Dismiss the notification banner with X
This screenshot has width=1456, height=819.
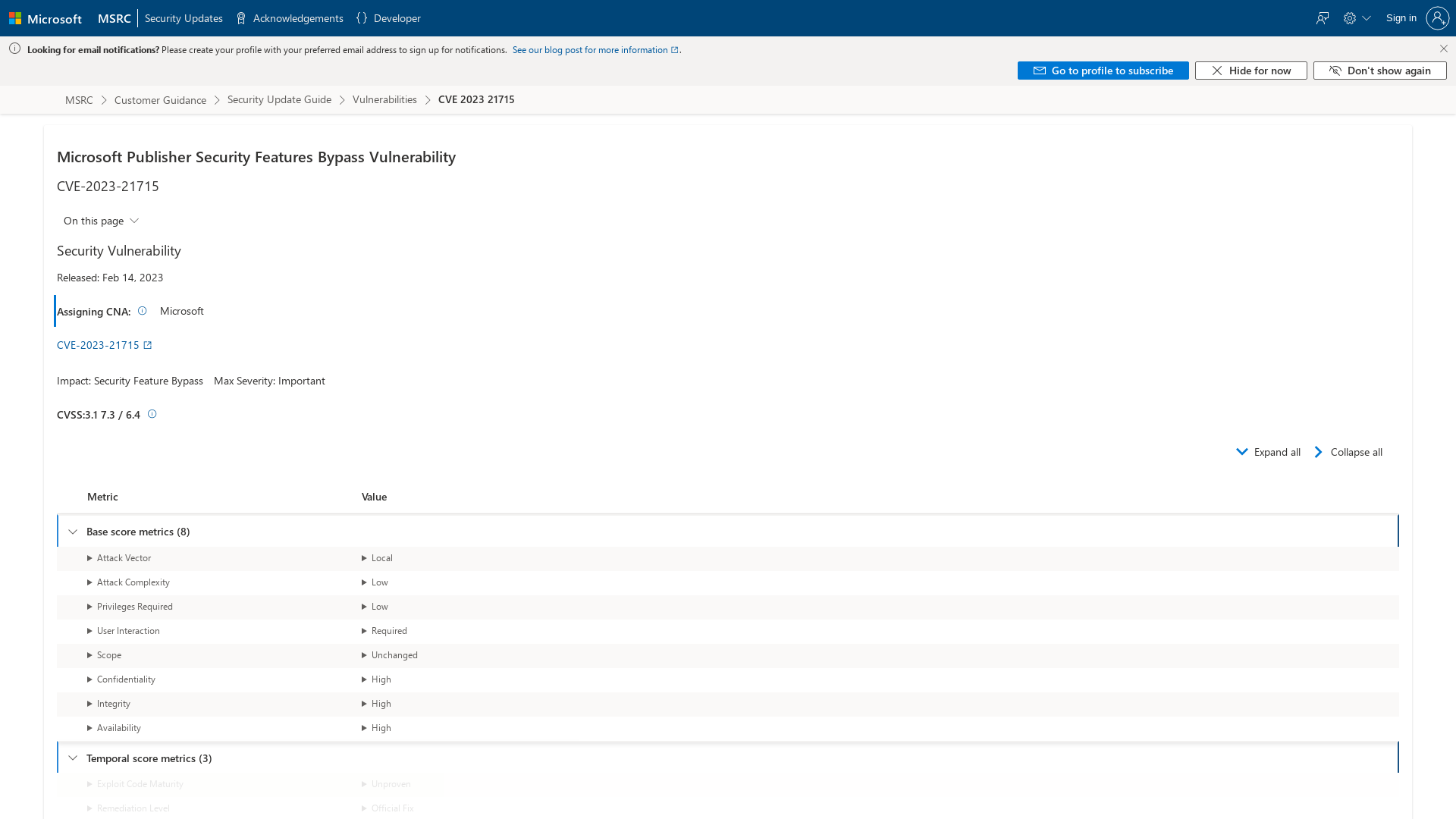tap(1444, 49)
